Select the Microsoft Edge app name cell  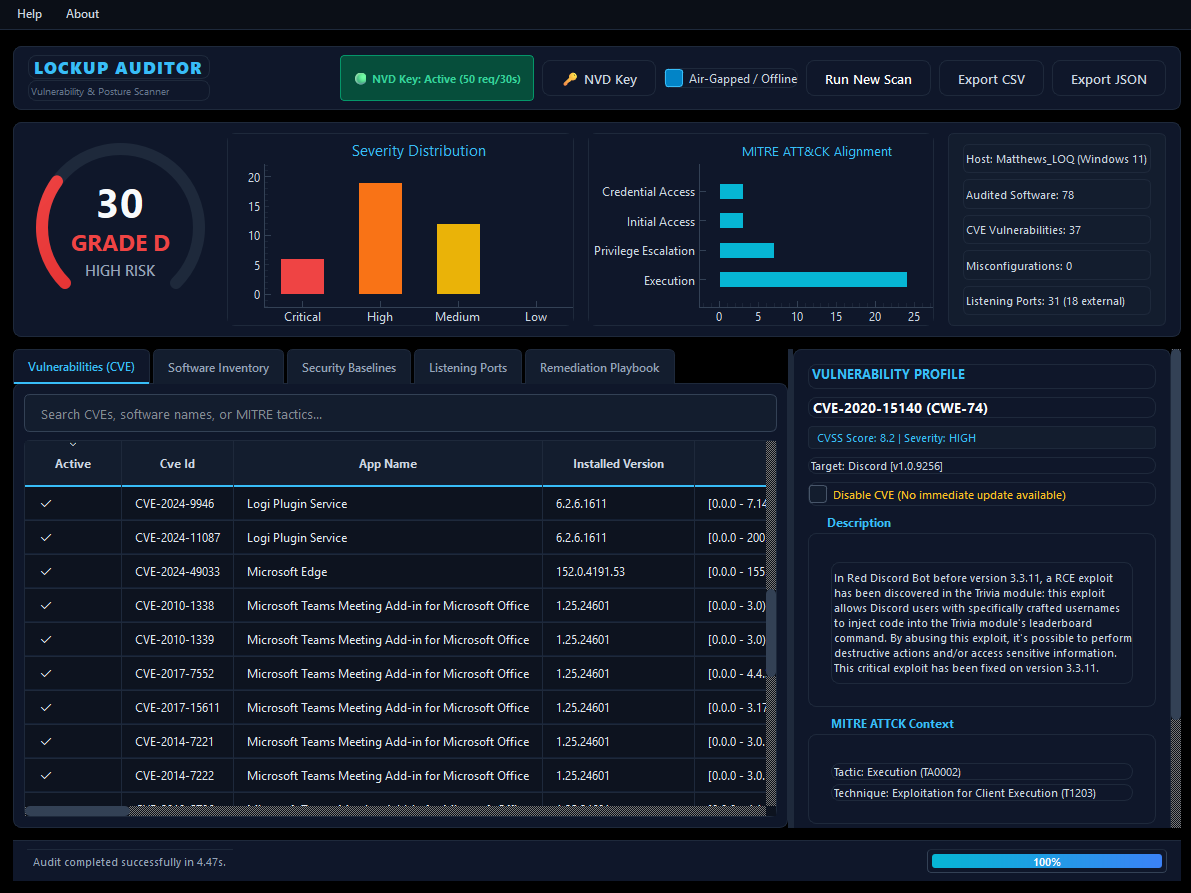pyautogui.click(x=387, y=572)
